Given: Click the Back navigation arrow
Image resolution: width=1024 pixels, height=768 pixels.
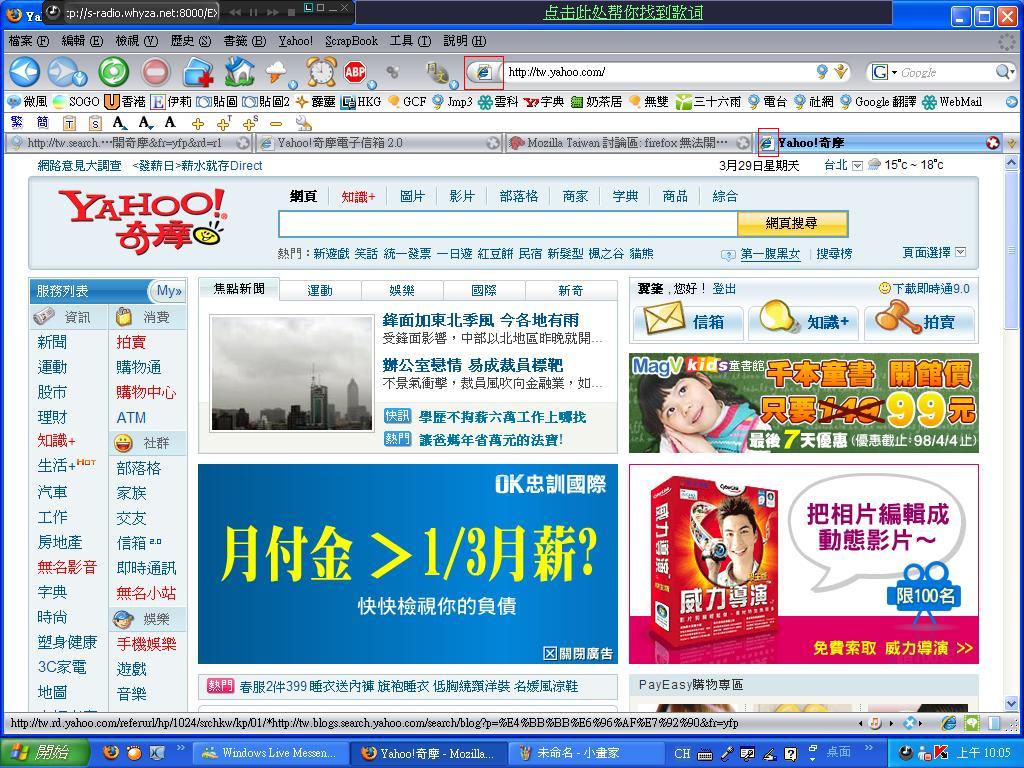Looking at the screenshot, I should [24, 72].
